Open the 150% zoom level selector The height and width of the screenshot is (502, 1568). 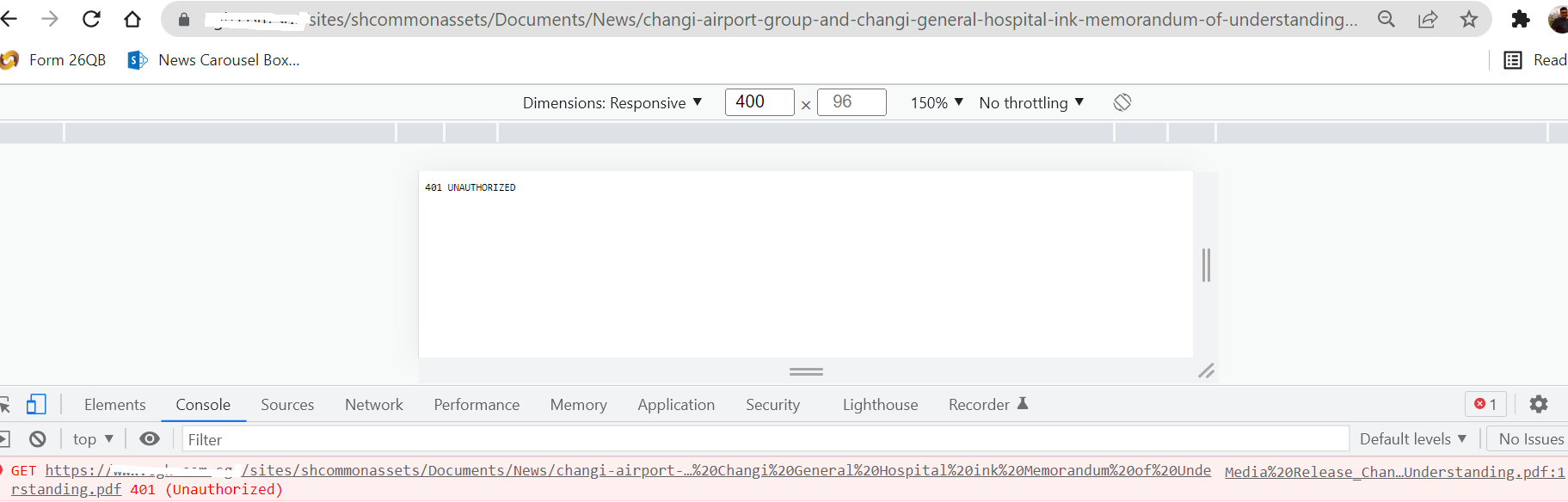coord(935,102)
